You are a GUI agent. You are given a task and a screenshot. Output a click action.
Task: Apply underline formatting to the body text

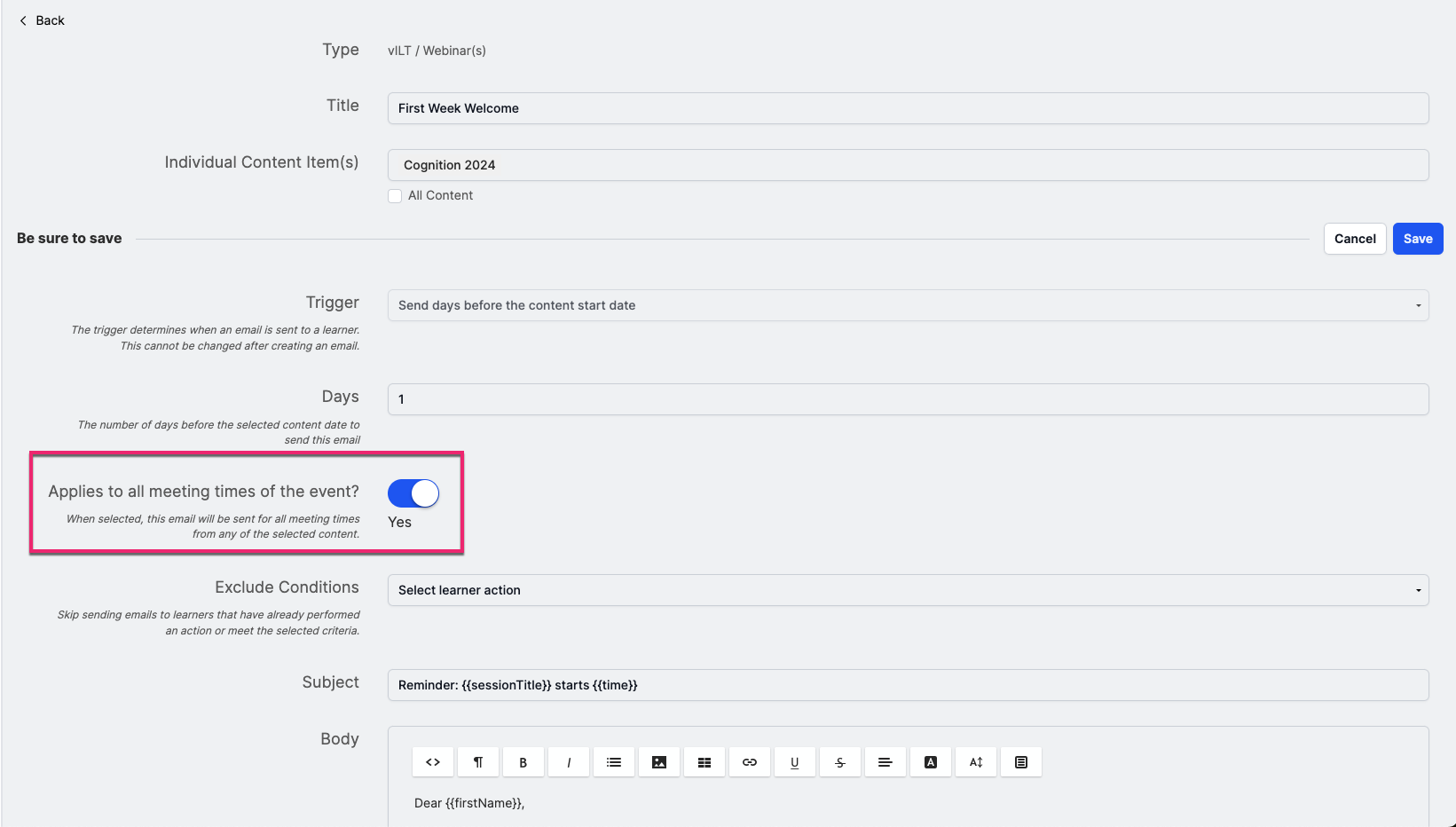coord(794,761)
